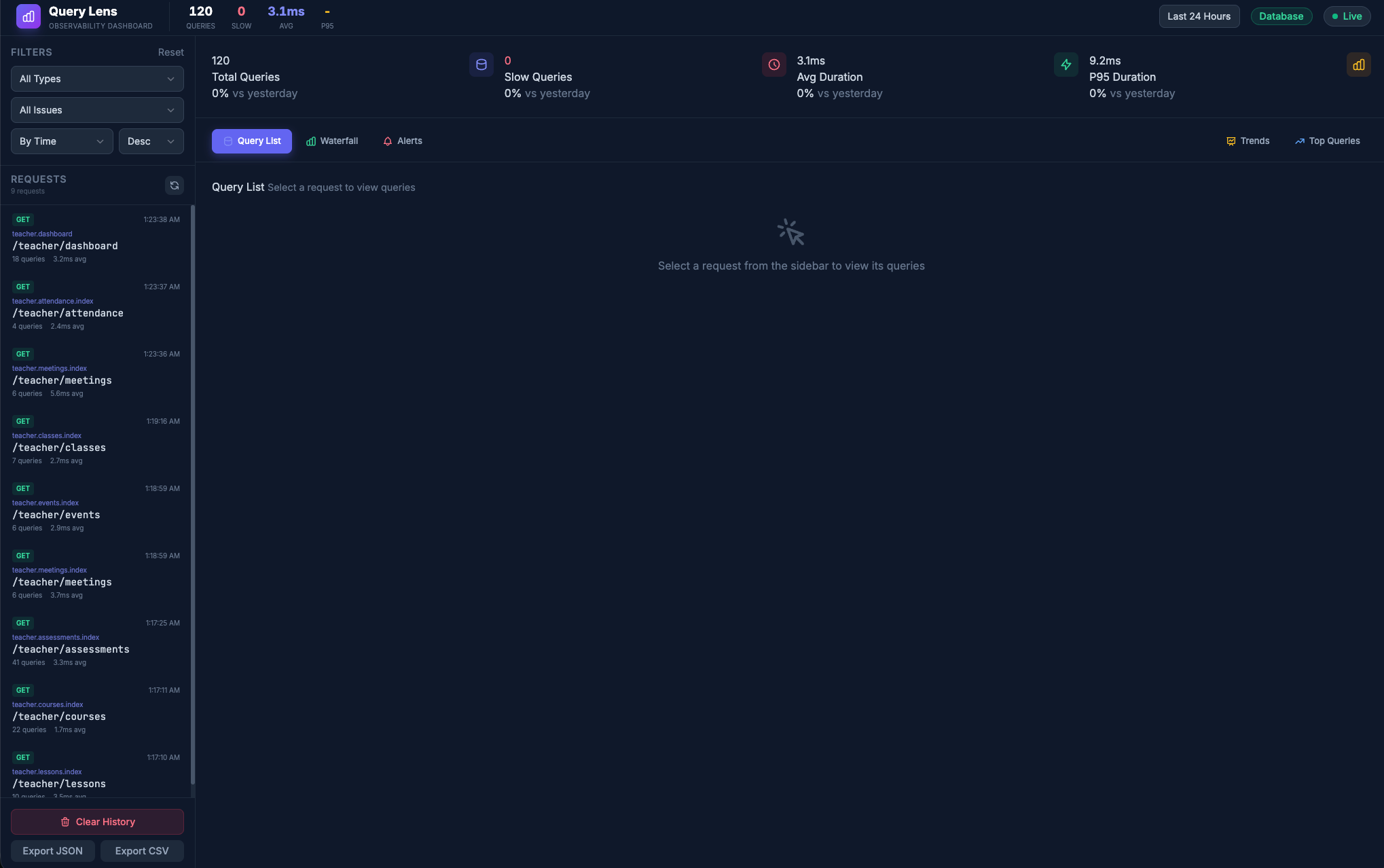Screen dimensions: 1384x868
Task: Click the Query Lens logo icon
Action: click(26, 16)
